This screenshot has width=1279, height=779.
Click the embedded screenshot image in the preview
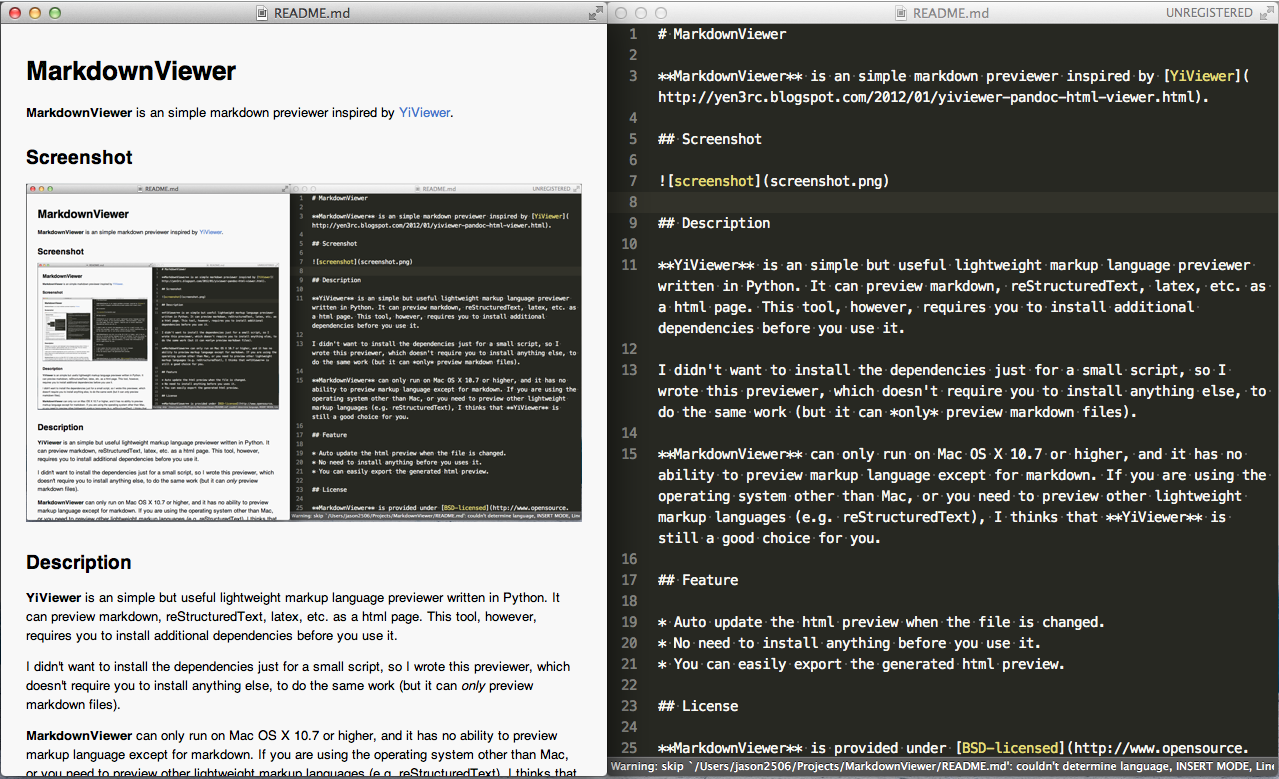(304, 352)
